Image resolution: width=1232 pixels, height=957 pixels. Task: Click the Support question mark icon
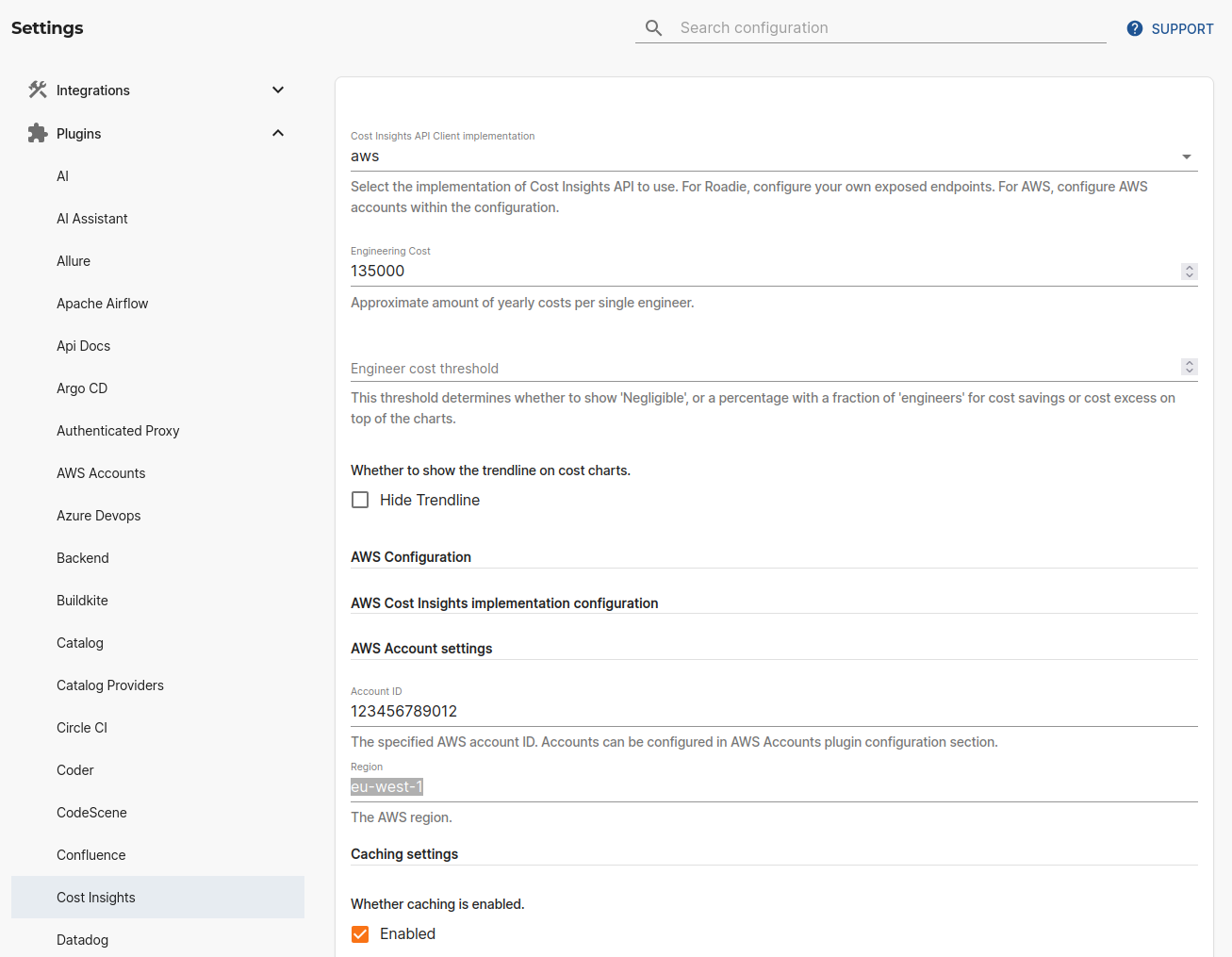[1135, 28]
